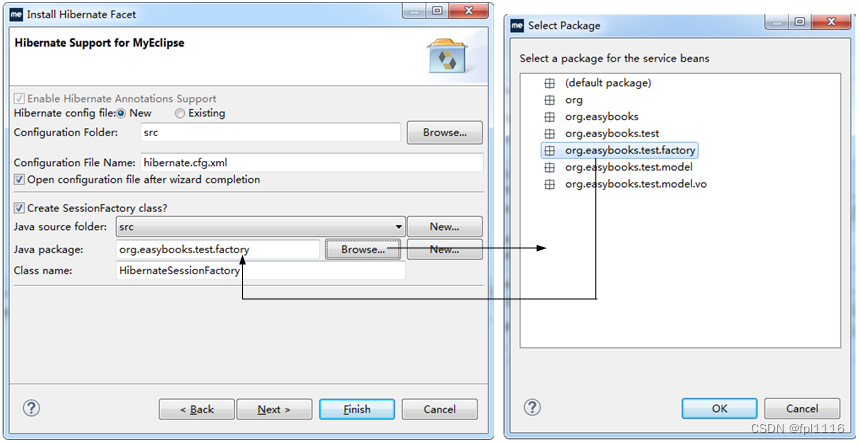Click the package icon next to org.easybooks.test
Viewport: 860px width, 445px height.
(x=549, y=134)
